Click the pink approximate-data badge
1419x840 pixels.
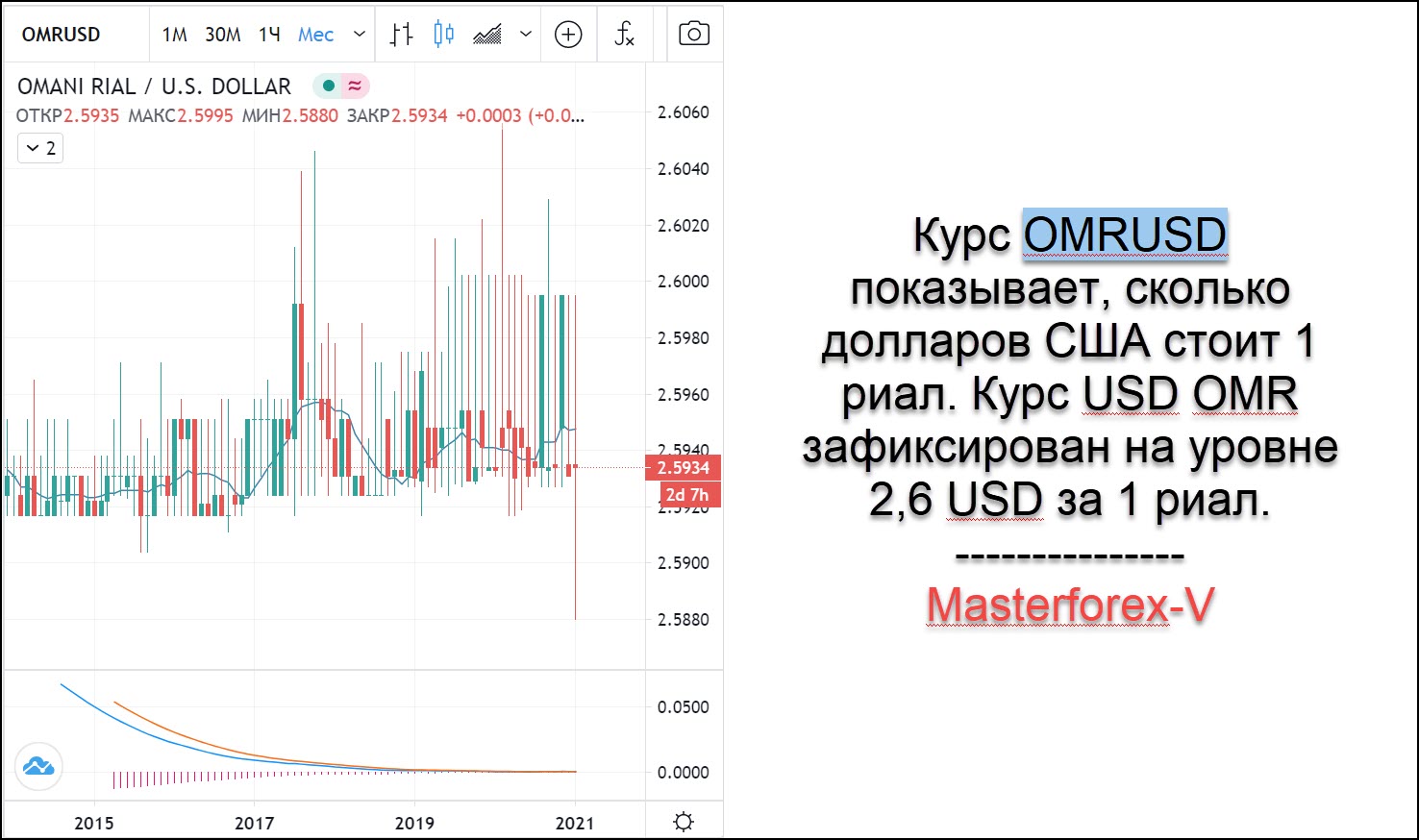pyautogui.click(x=355, y=86)
